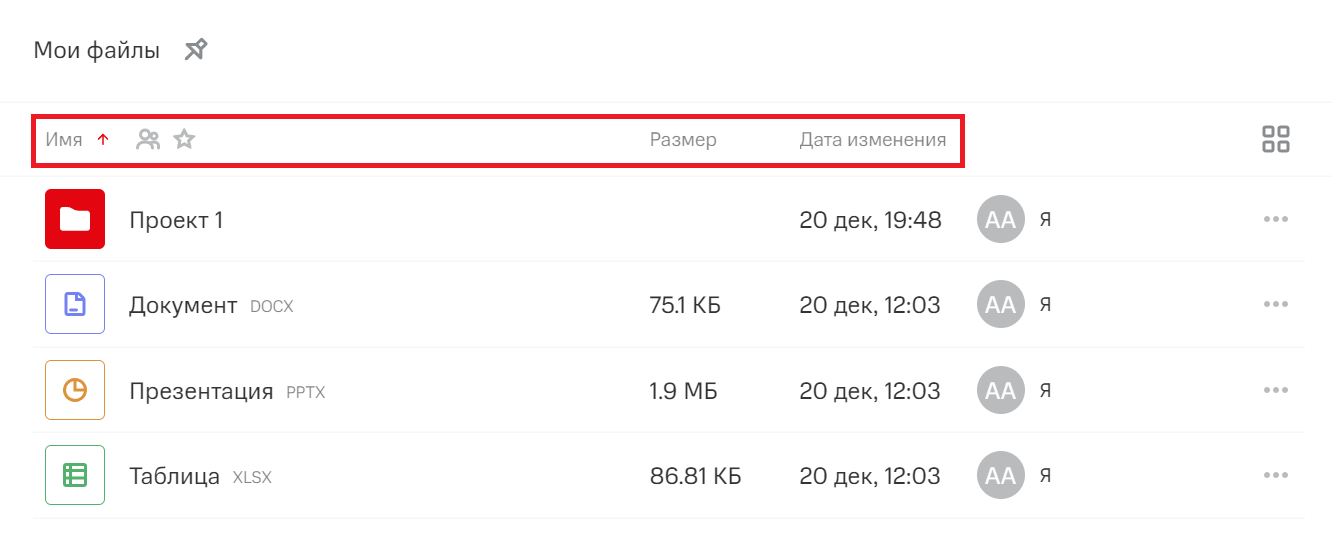
Task: Click owner avatar AA on Таблица row
Action: coord(1000,476)
